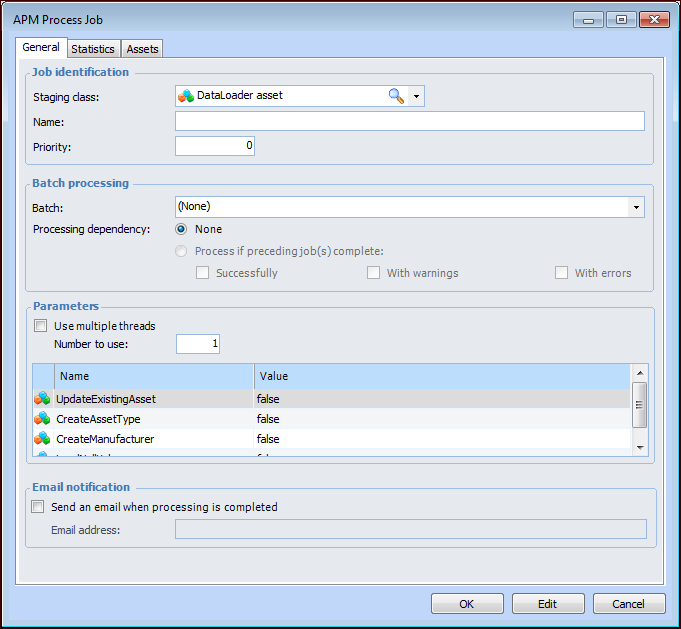This screenshot has width=681, height=629.
Task: Click the Edit button
Action: (547, 604)
